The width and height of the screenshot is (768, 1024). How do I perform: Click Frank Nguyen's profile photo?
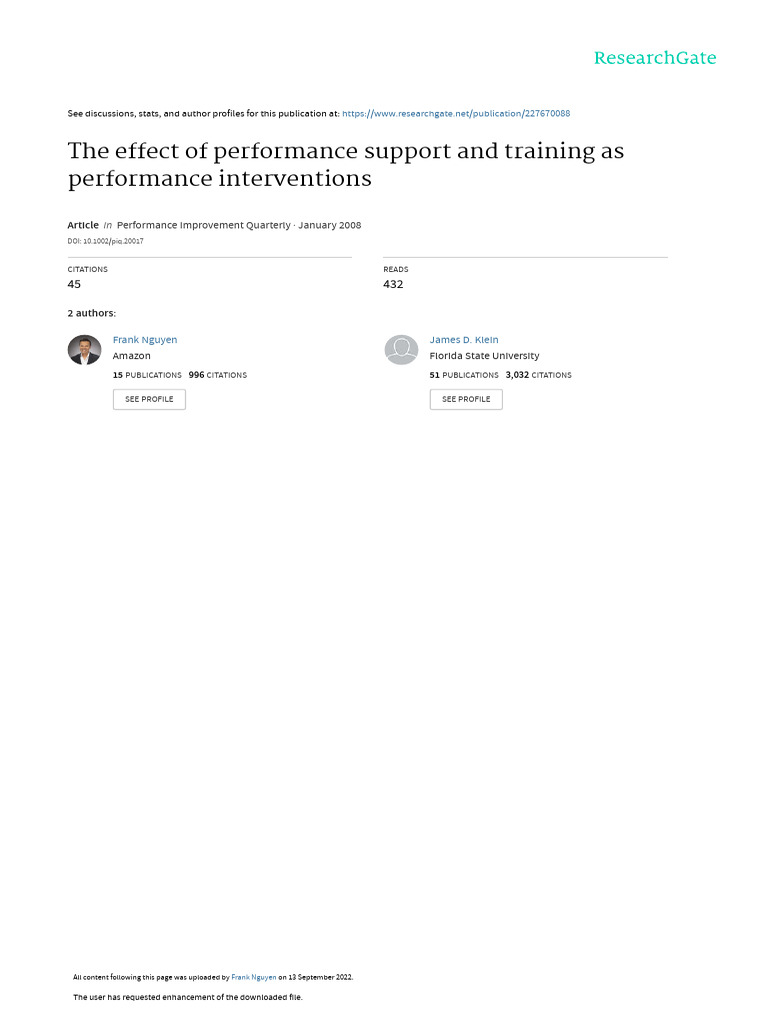pos(84,350)
